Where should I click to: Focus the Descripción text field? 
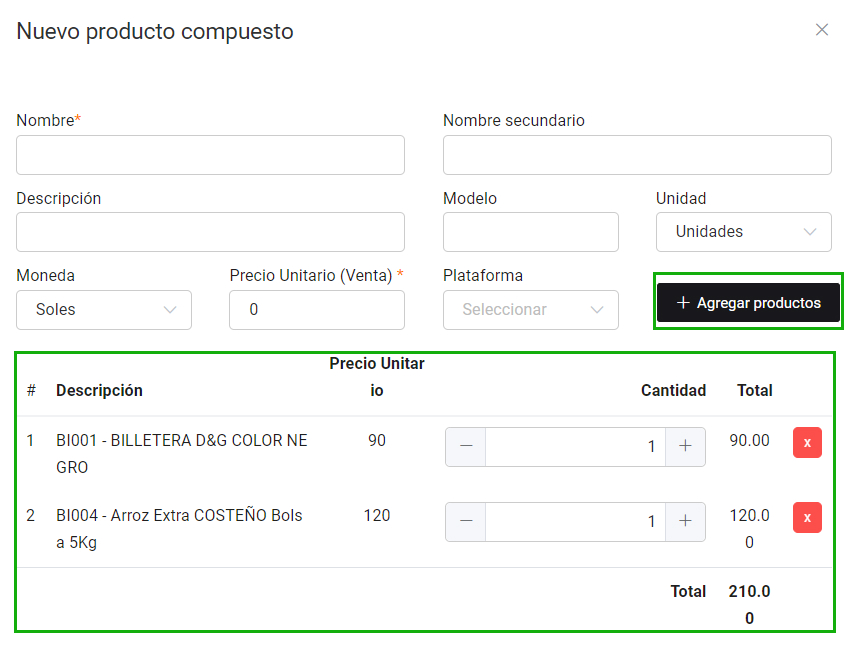tap(210, 232)
